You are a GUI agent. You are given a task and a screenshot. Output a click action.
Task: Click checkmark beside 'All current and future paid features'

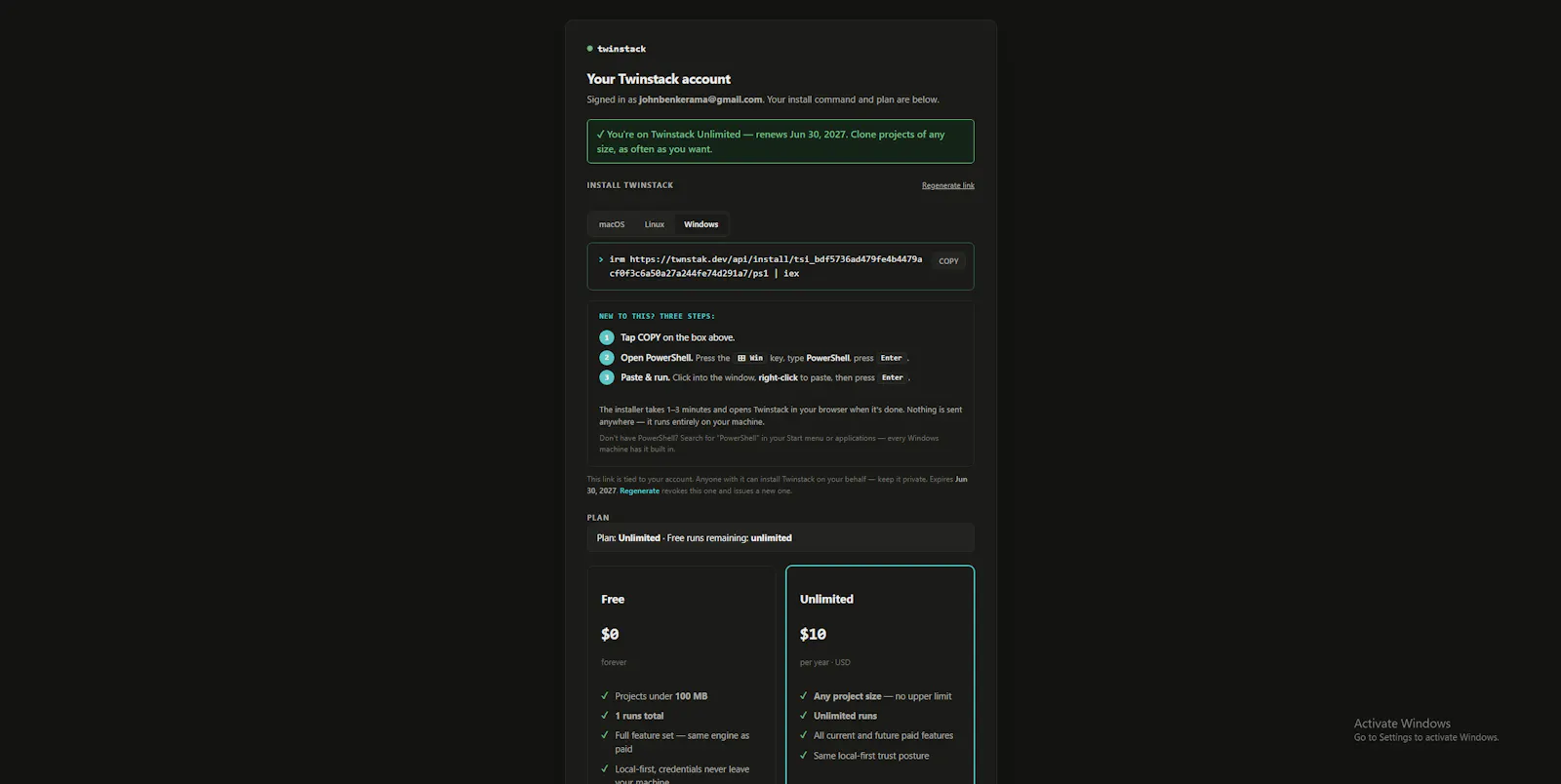tap(804, 735)
